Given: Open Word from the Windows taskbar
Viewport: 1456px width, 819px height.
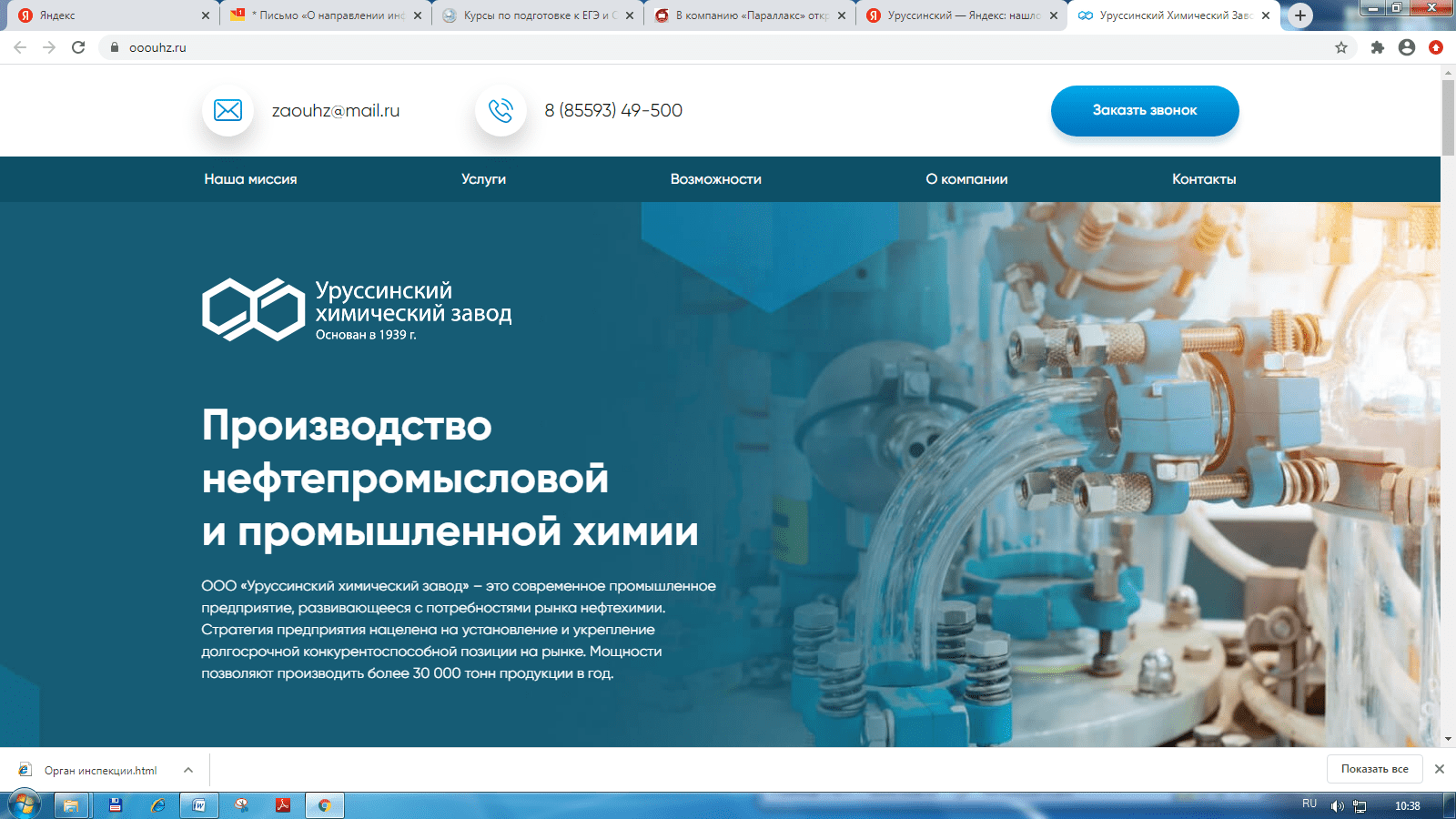Looking at the screenshot, I should (x=198, y=805).
